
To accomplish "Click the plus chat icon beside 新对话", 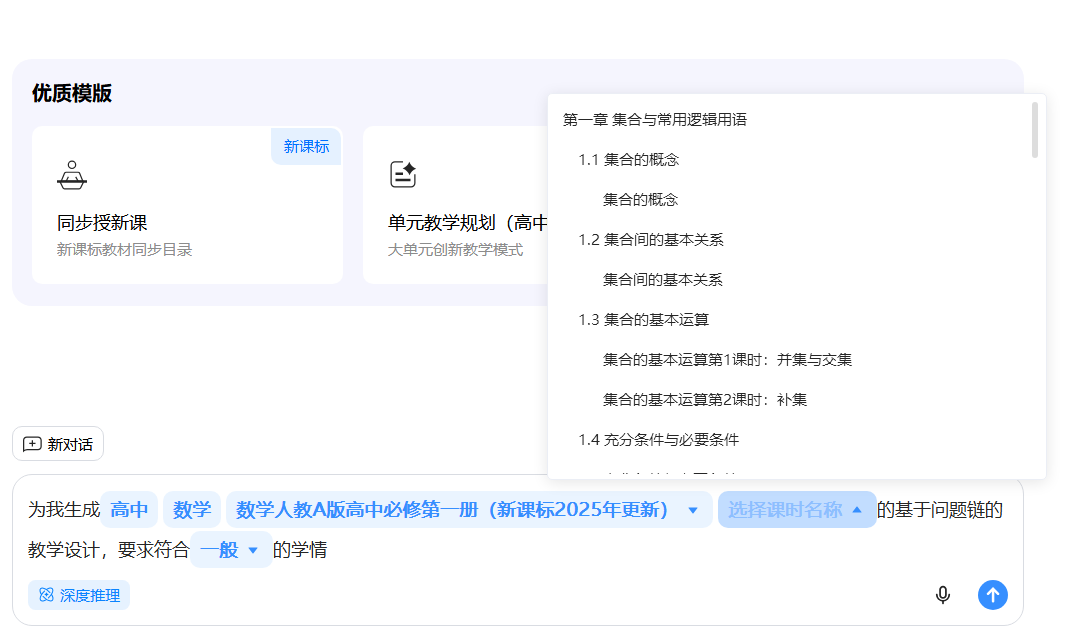I will pos(34,443).
